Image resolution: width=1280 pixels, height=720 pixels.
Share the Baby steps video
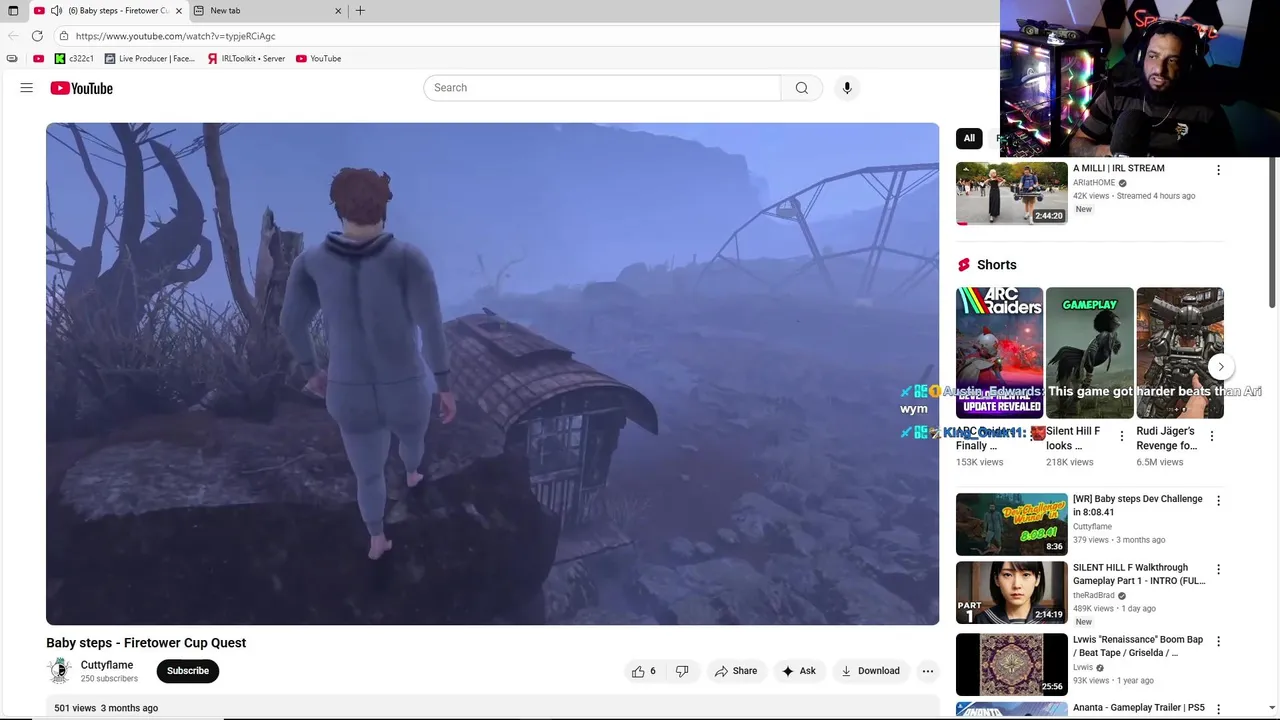click(736, 671)
